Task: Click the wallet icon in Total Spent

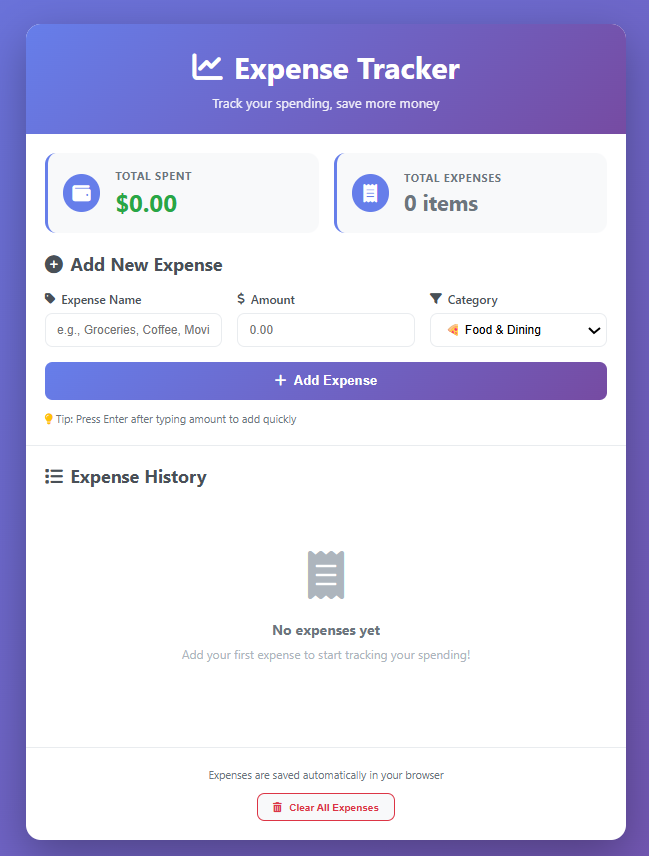Action: point(81,193)
